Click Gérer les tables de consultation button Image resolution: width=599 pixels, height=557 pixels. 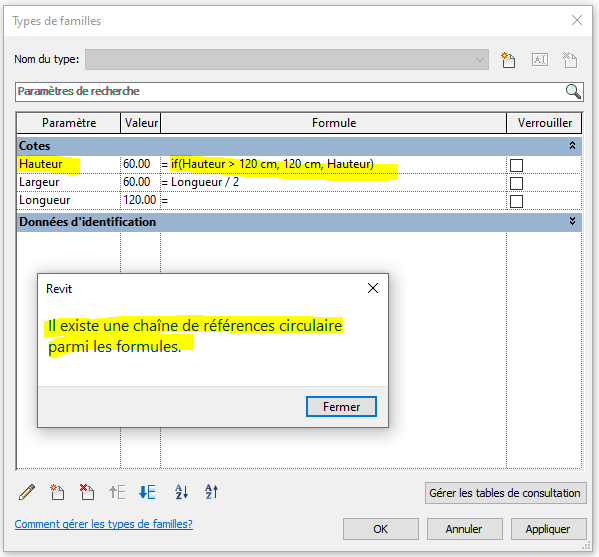(505, 493)
